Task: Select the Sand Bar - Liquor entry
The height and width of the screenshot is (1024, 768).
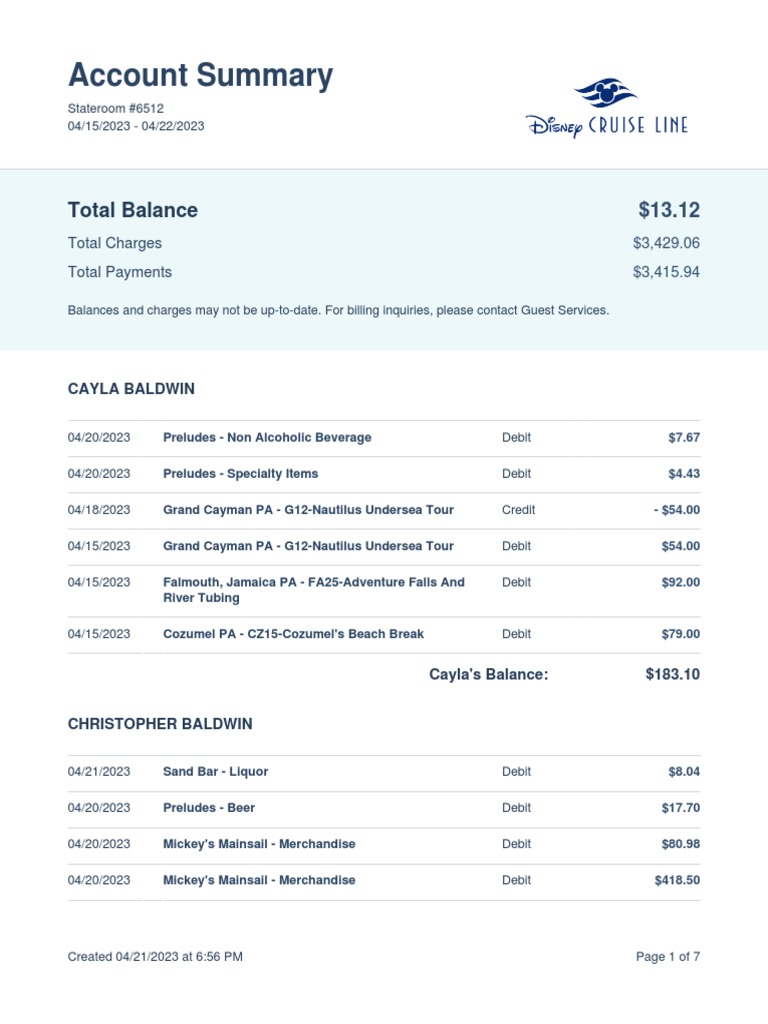Action: tap(215, 772)
